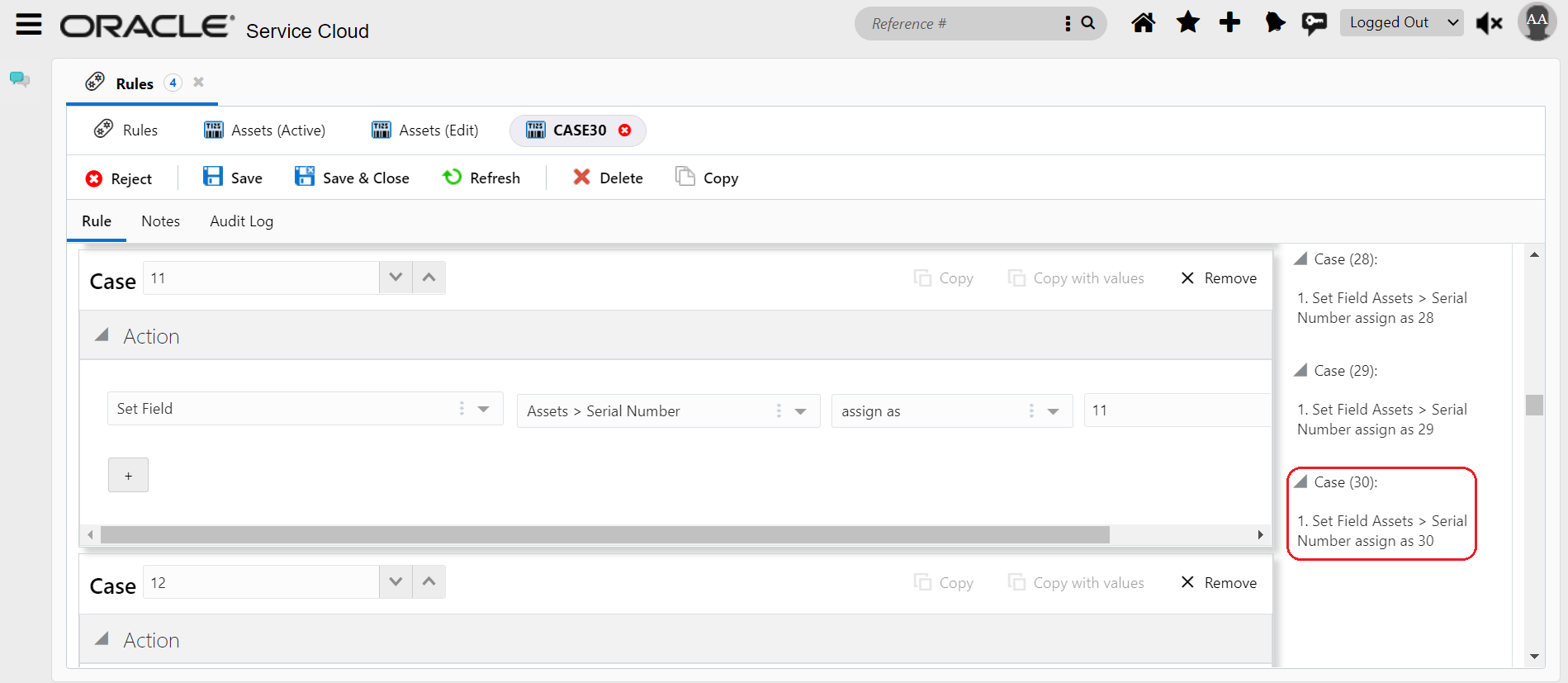The width and height of the screenshot is (1568, 683).
Task: Remove Case 11
Action: tap(1219, 278)
